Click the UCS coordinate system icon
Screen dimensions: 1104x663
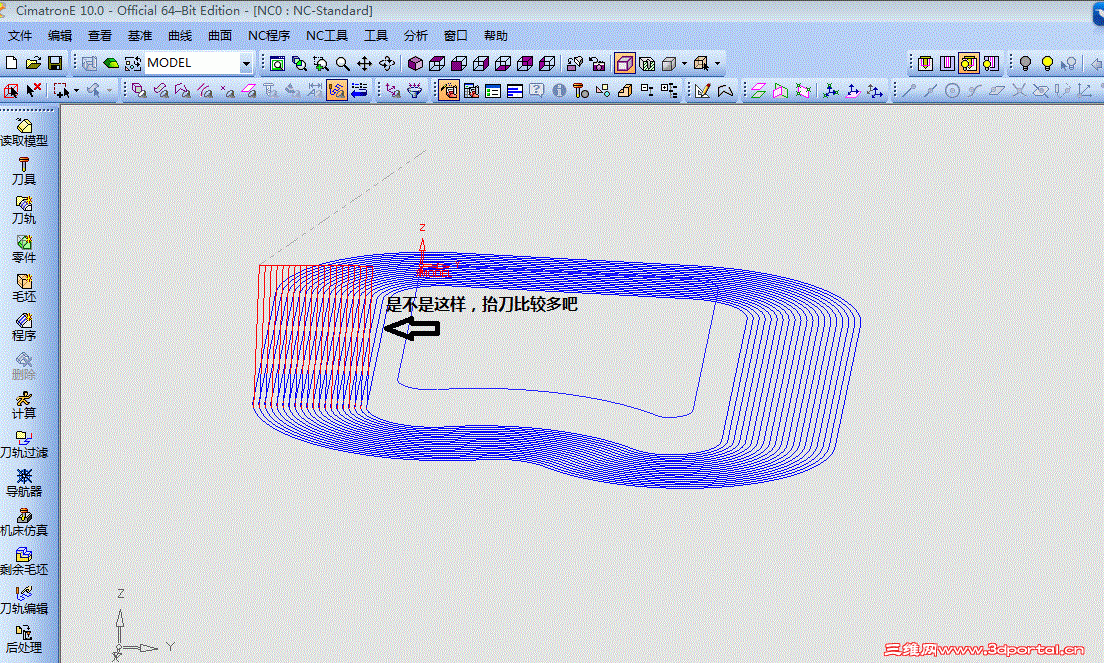(x=831, y=90)
